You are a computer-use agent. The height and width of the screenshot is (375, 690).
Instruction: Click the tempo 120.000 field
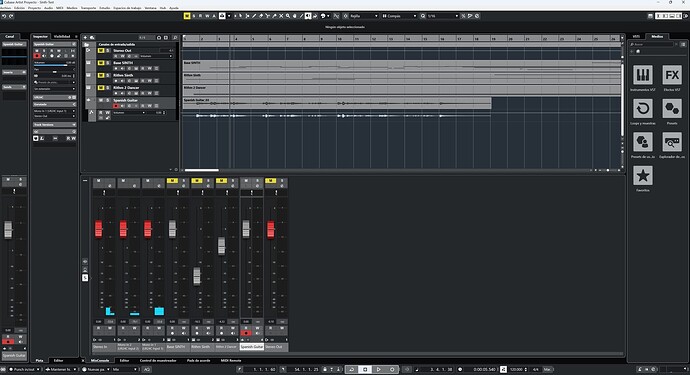516,369
